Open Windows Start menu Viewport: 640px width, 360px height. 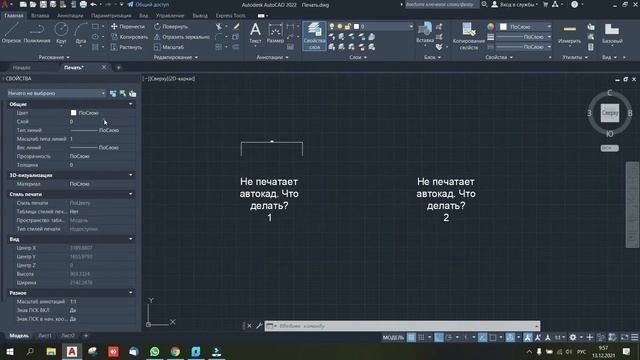tap(10, 351)
